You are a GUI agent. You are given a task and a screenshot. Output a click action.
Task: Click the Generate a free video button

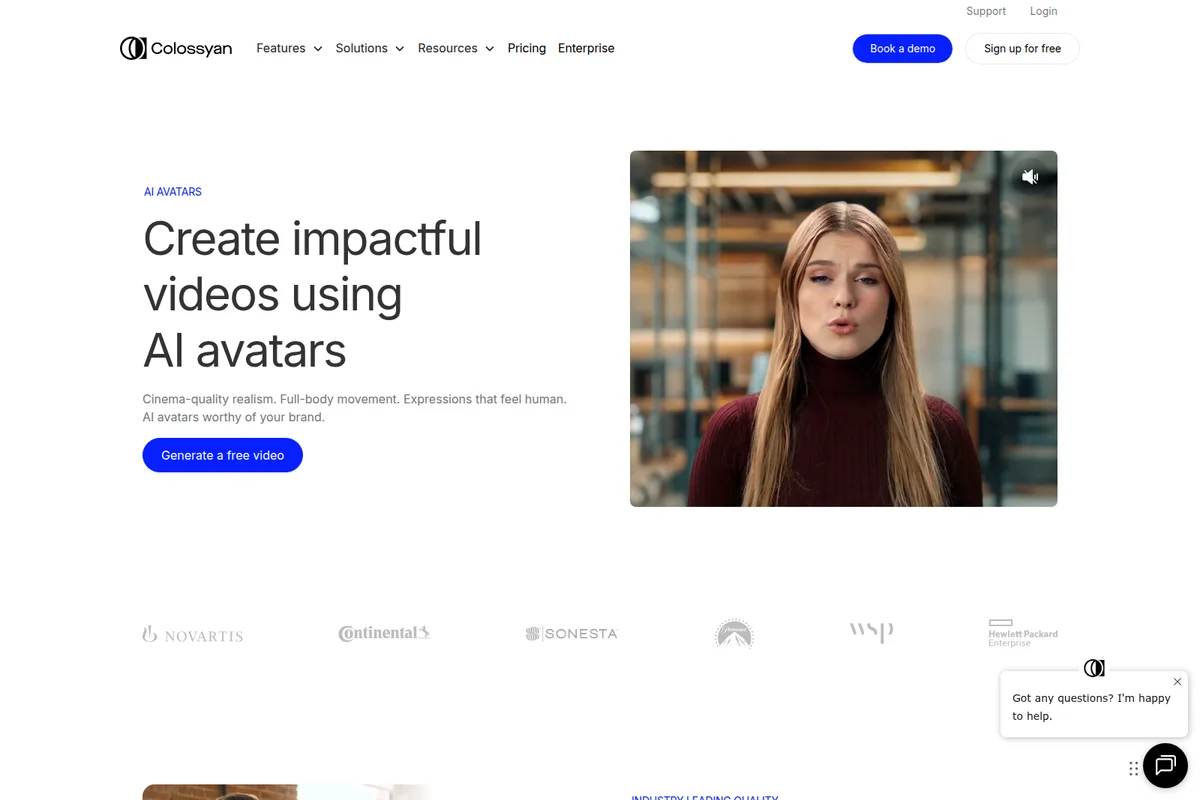222,455
